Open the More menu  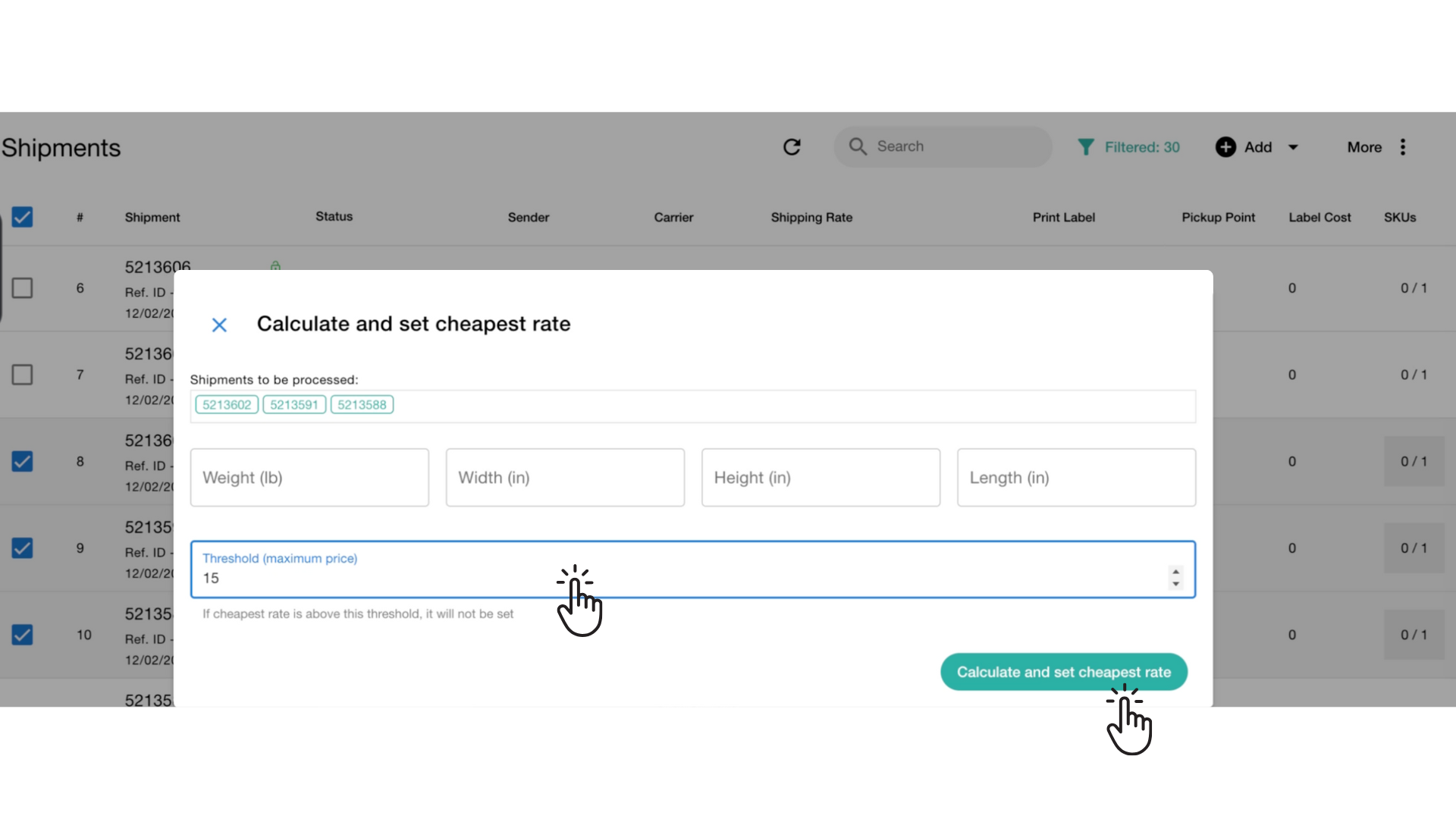1364,146
